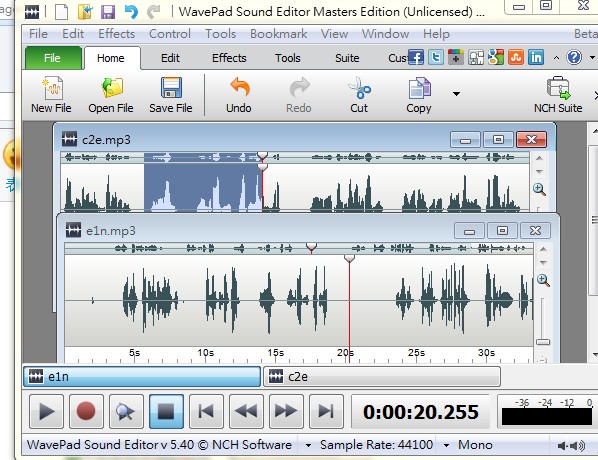Click the 0:00:20.255 time display
Viewport: 598px width, 460px height.
[x=421, y=412]
